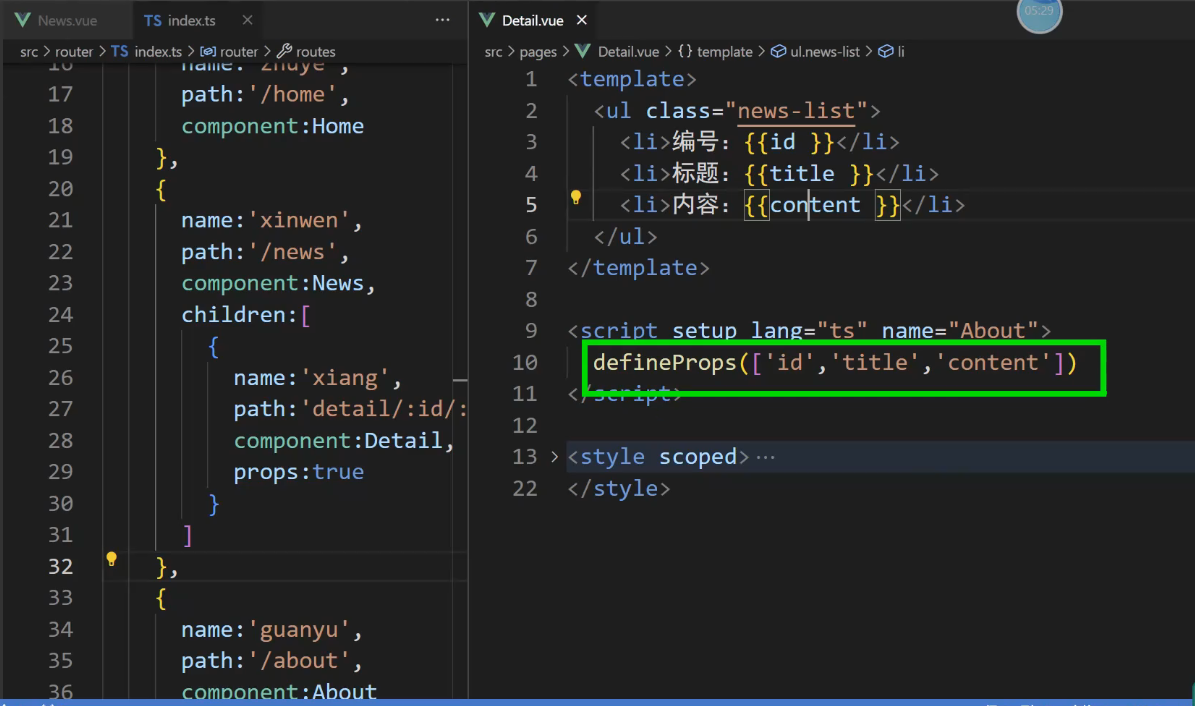Click the 'news-list' class value

(x=796, y=111)
